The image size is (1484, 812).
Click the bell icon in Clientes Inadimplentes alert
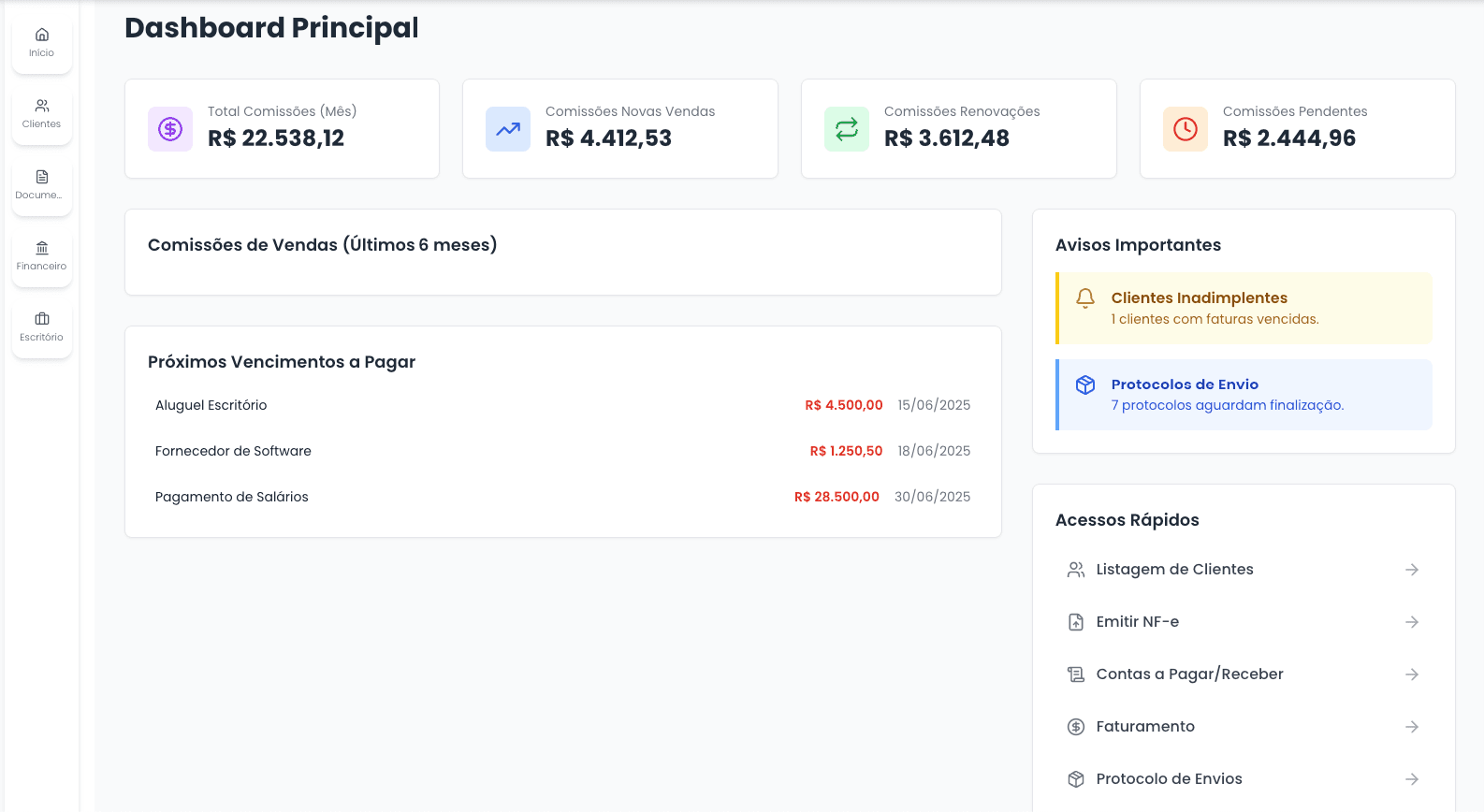click(x=1085, y=298)
